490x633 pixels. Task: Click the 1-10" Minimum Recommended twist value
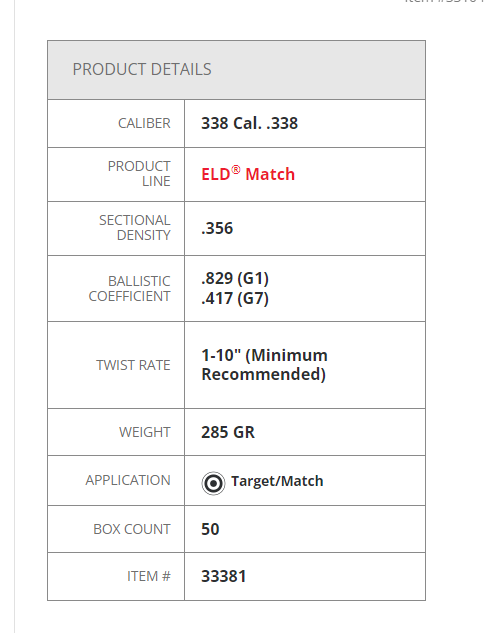(x=264, y=365)
